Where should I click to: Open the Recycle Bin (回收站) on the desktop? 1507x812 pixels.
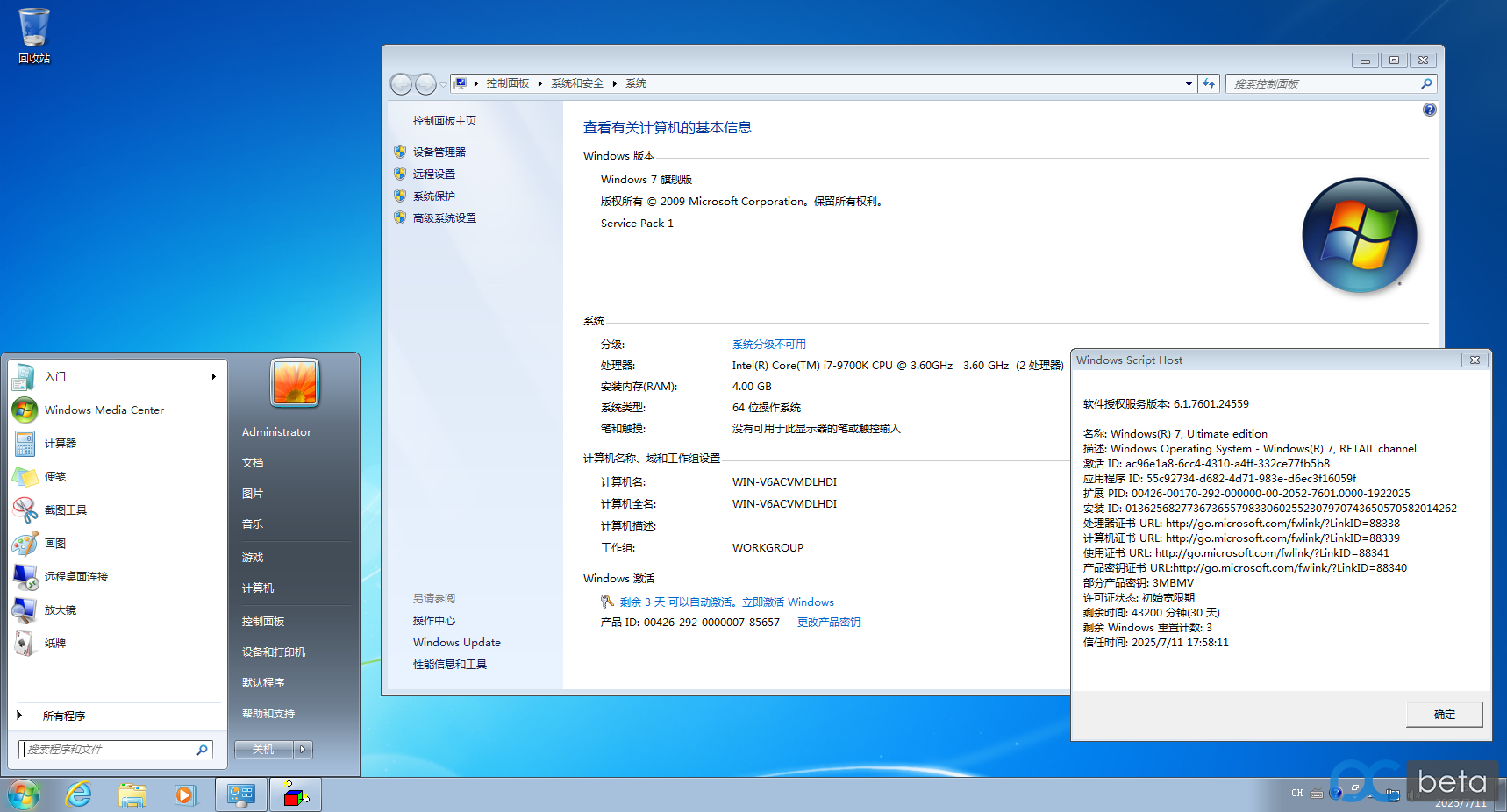(34, 35)
